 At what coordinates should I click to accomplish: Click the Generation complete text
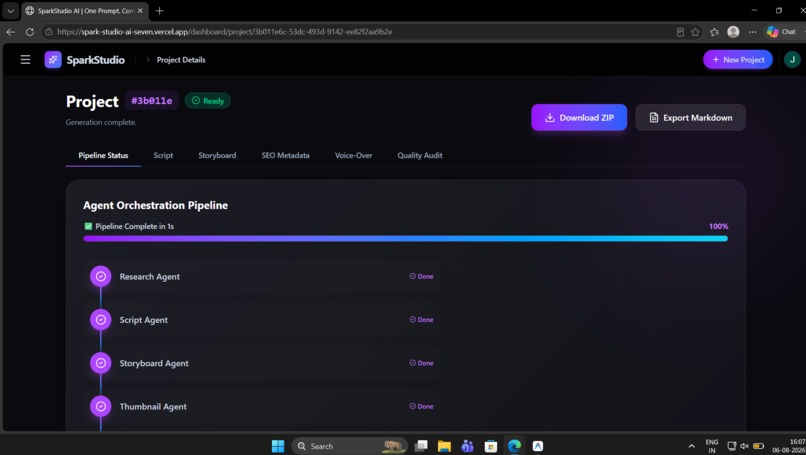coord(101,122)
